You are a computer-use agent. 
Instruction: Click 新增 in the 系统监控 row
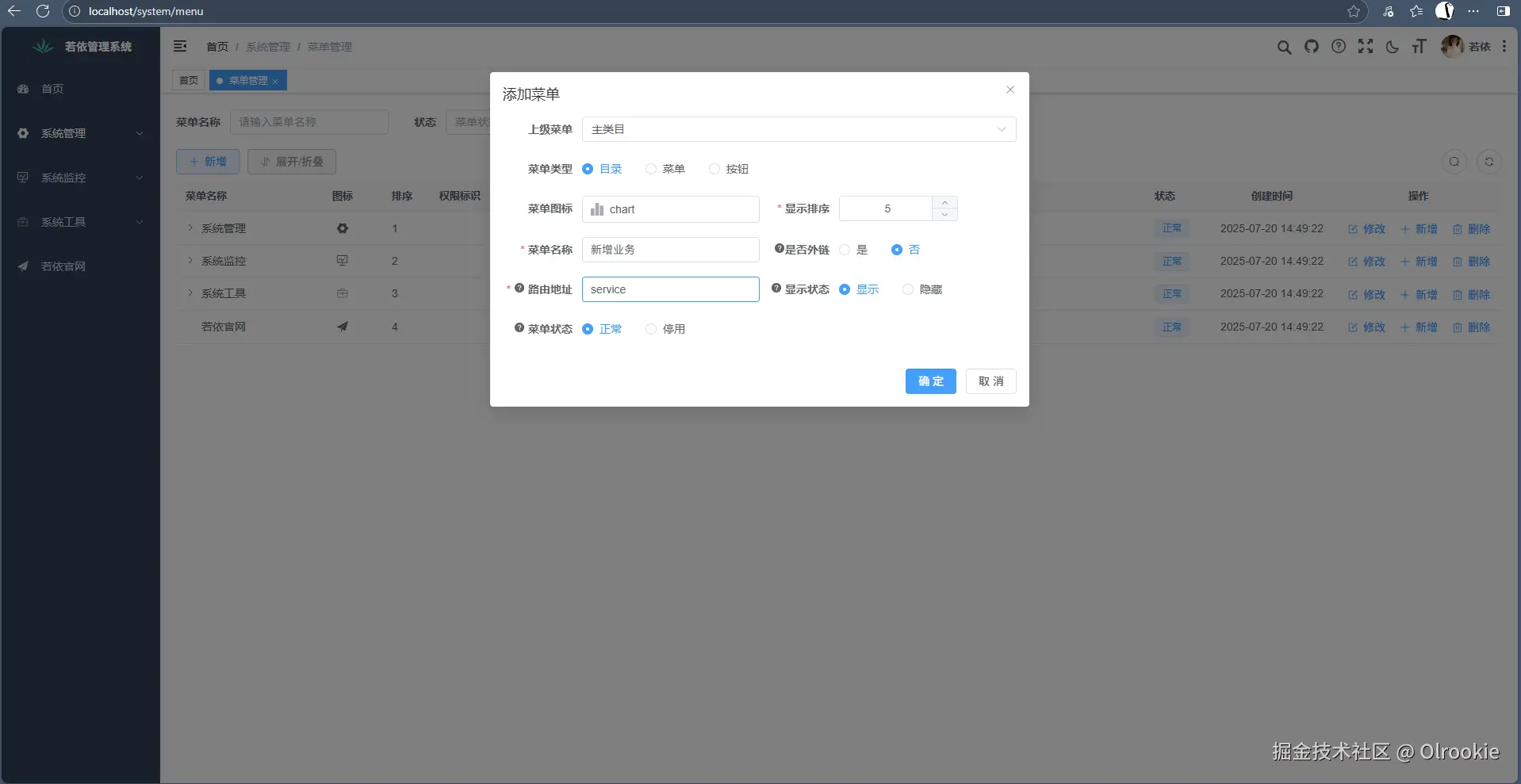(1419, 262)
